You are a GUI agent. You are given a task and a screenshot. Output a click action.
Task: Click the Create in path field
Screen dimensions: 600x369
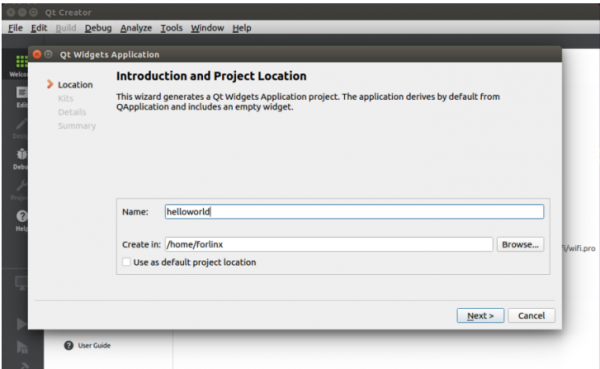(329, 245)
